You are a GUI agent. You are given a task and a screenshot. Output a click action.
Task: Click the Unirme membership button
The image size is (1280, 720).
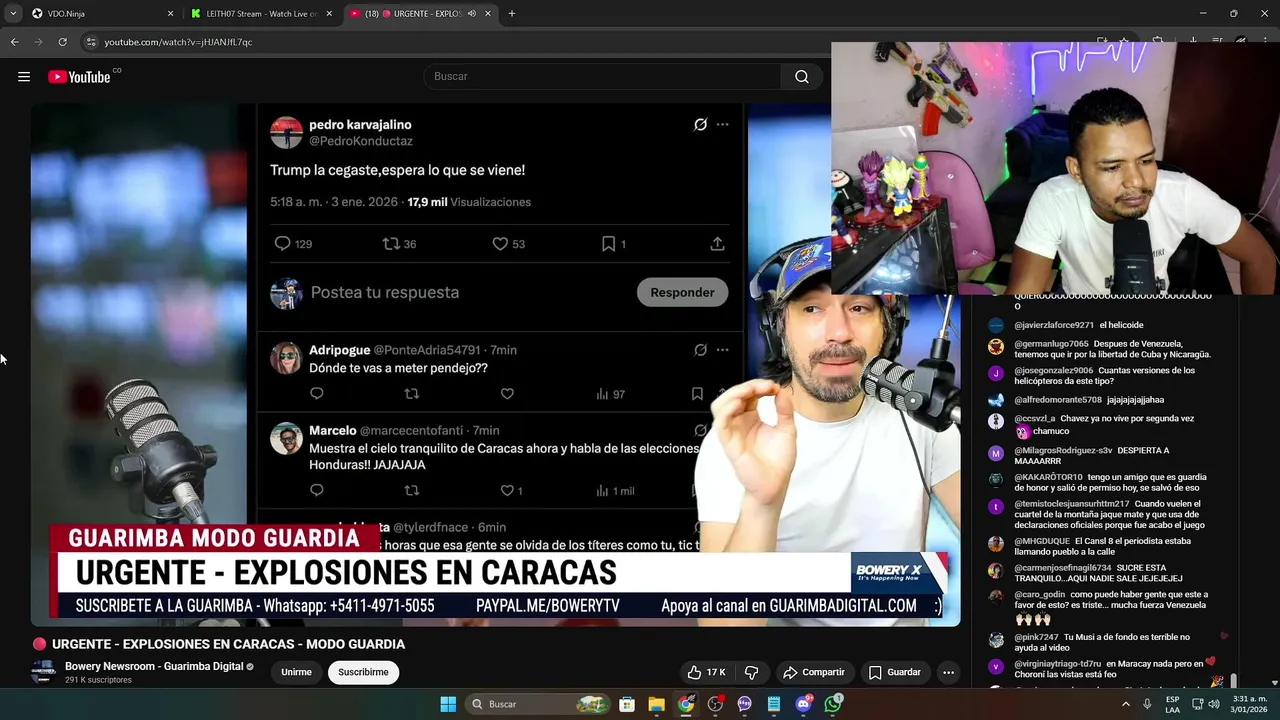pyautogui.click(x=296, y=672)
